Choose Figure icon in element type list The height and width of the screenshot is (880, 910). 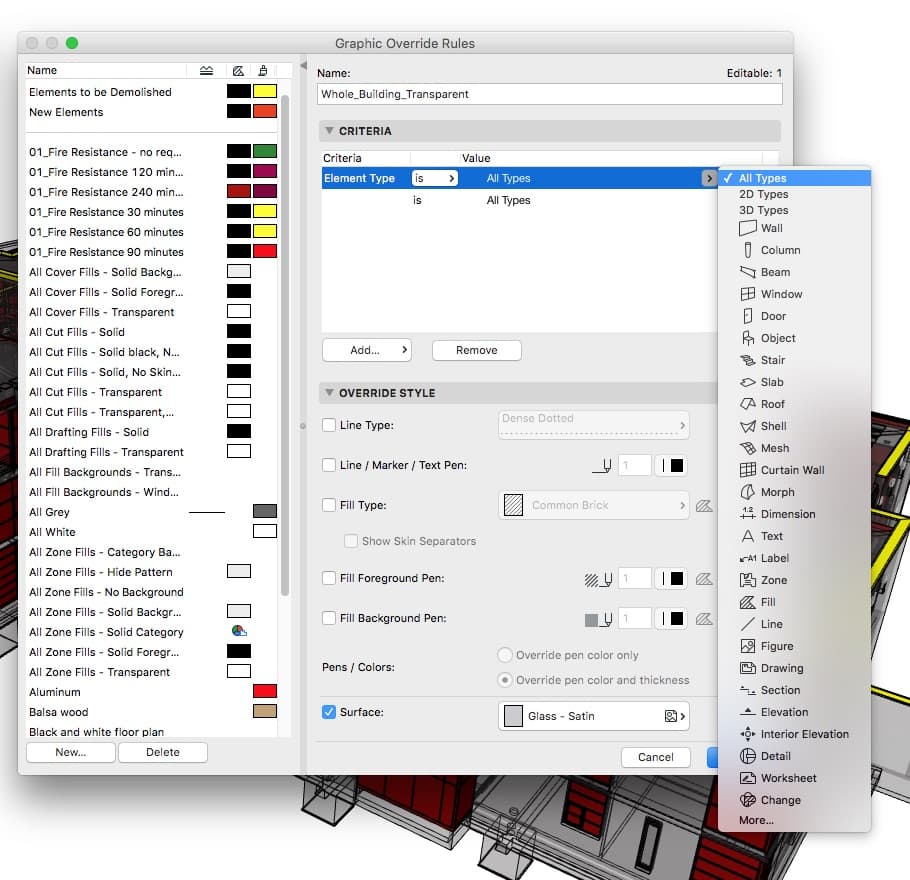pos(748,646)
